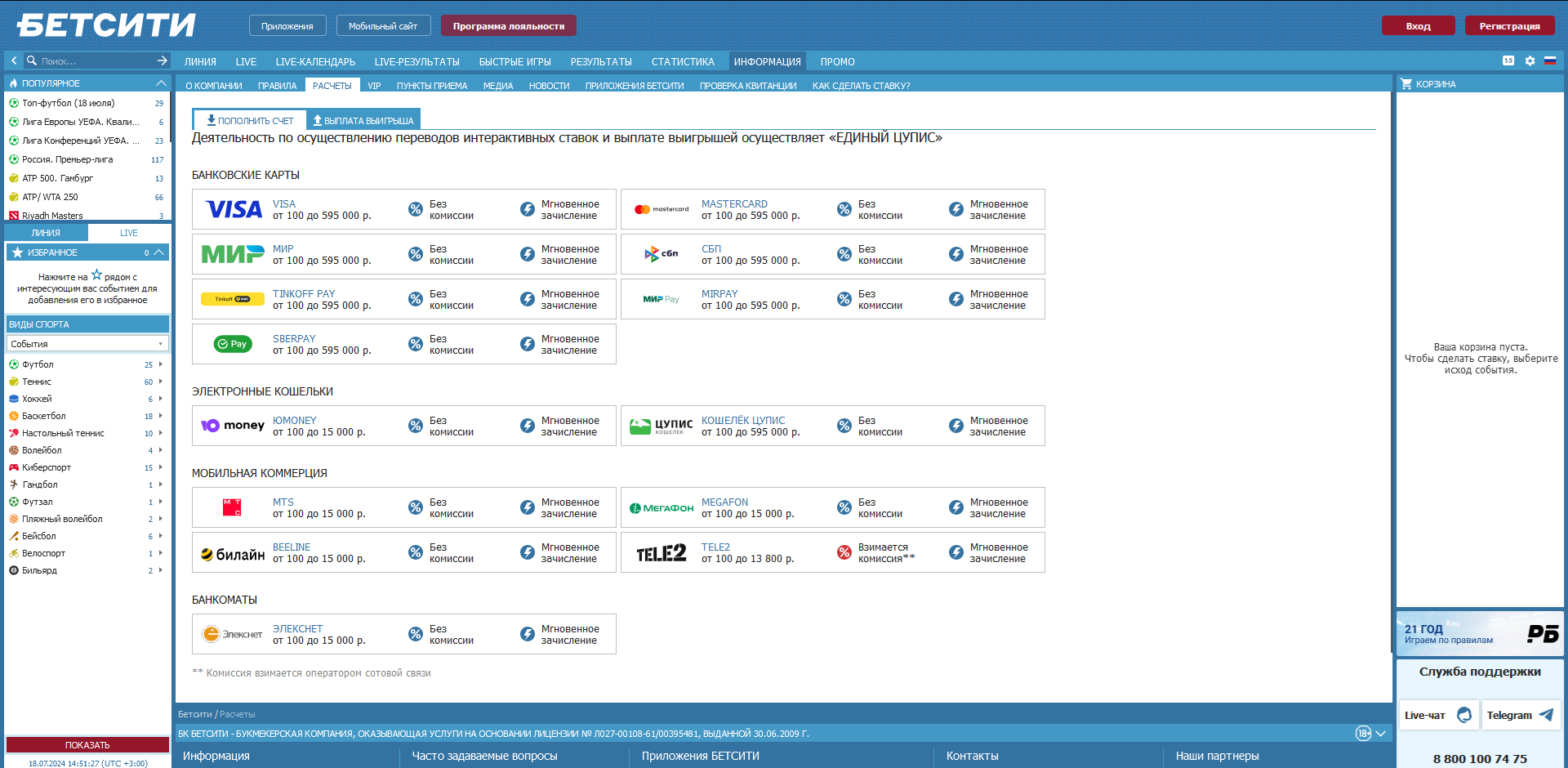Click the Программа лояльности button
Viewport: 1568px width, 768px height.
(x=508, y=25)
